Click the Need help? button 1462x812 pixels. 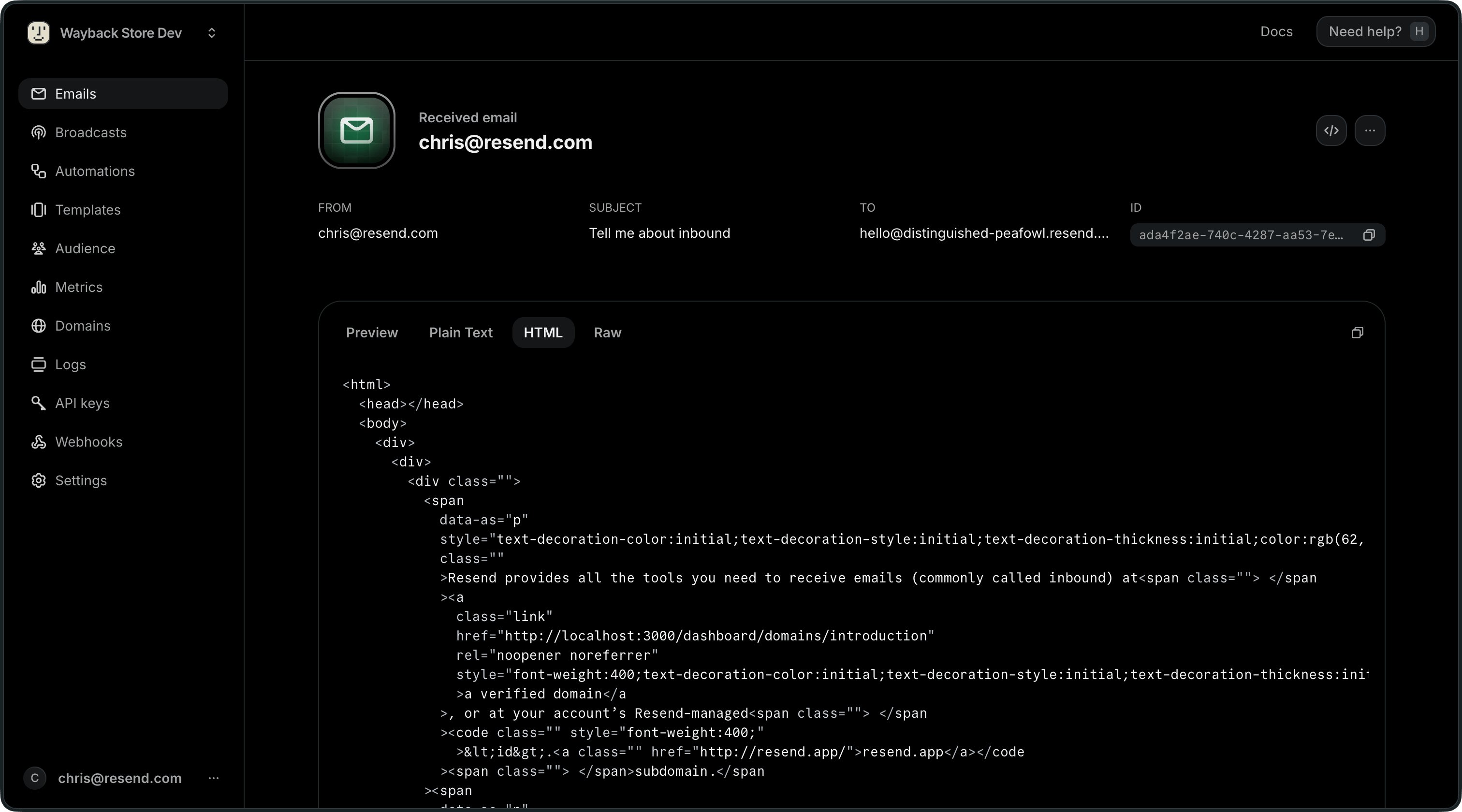pos(1376,31)
